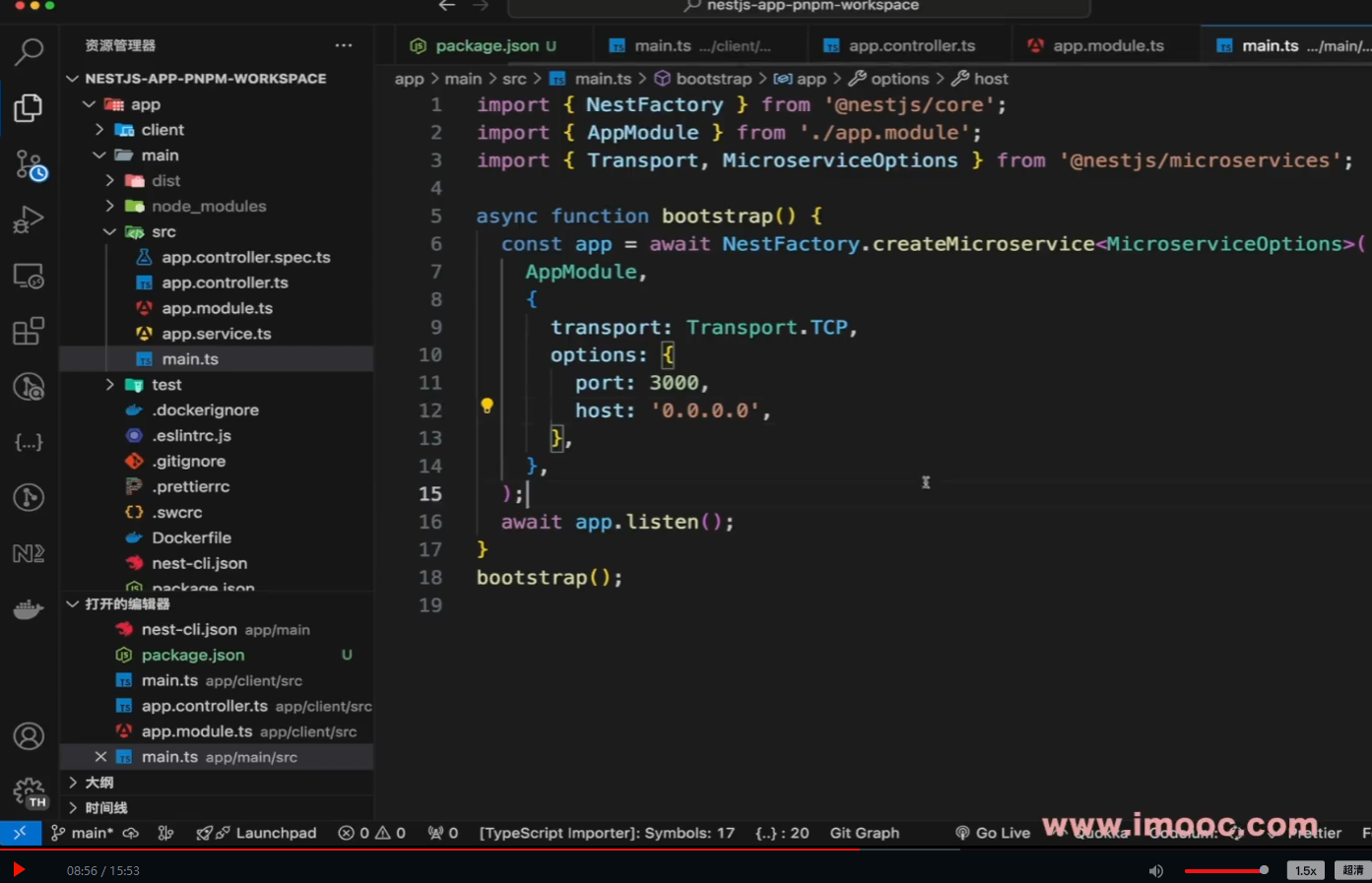Open the curly braces JSON icon in activity bar
This screenshot has width=1372, height=883.
(29, 442)
